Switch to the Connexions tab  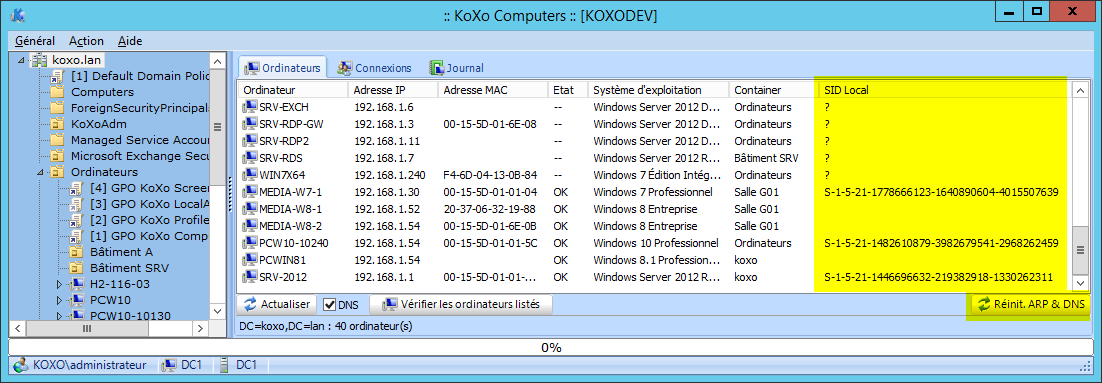[374, 68]
